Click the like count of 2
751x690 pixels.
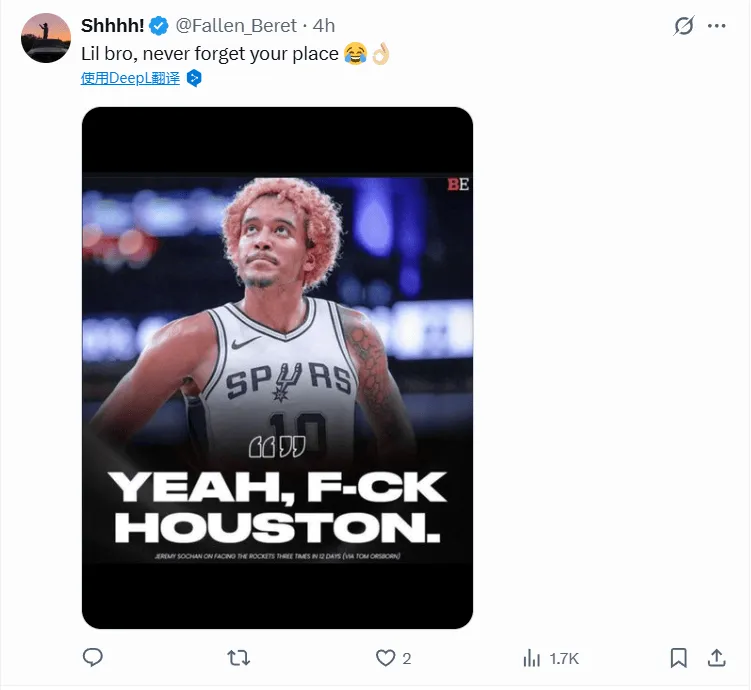pos(407,658)
